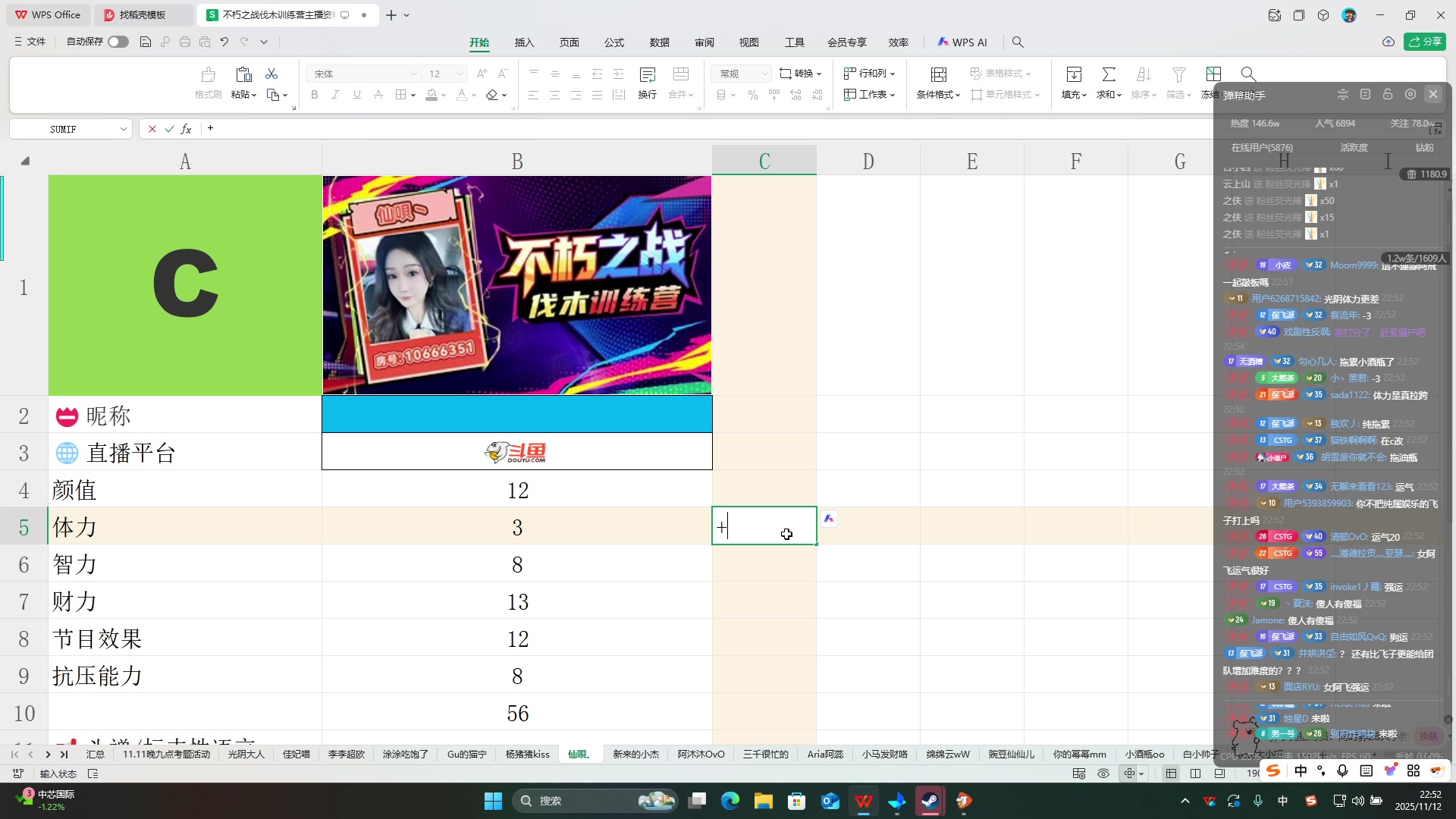The image size is (1456, 819).
Task: Open the Fill (填充) tool
Action: point(1073,83)
